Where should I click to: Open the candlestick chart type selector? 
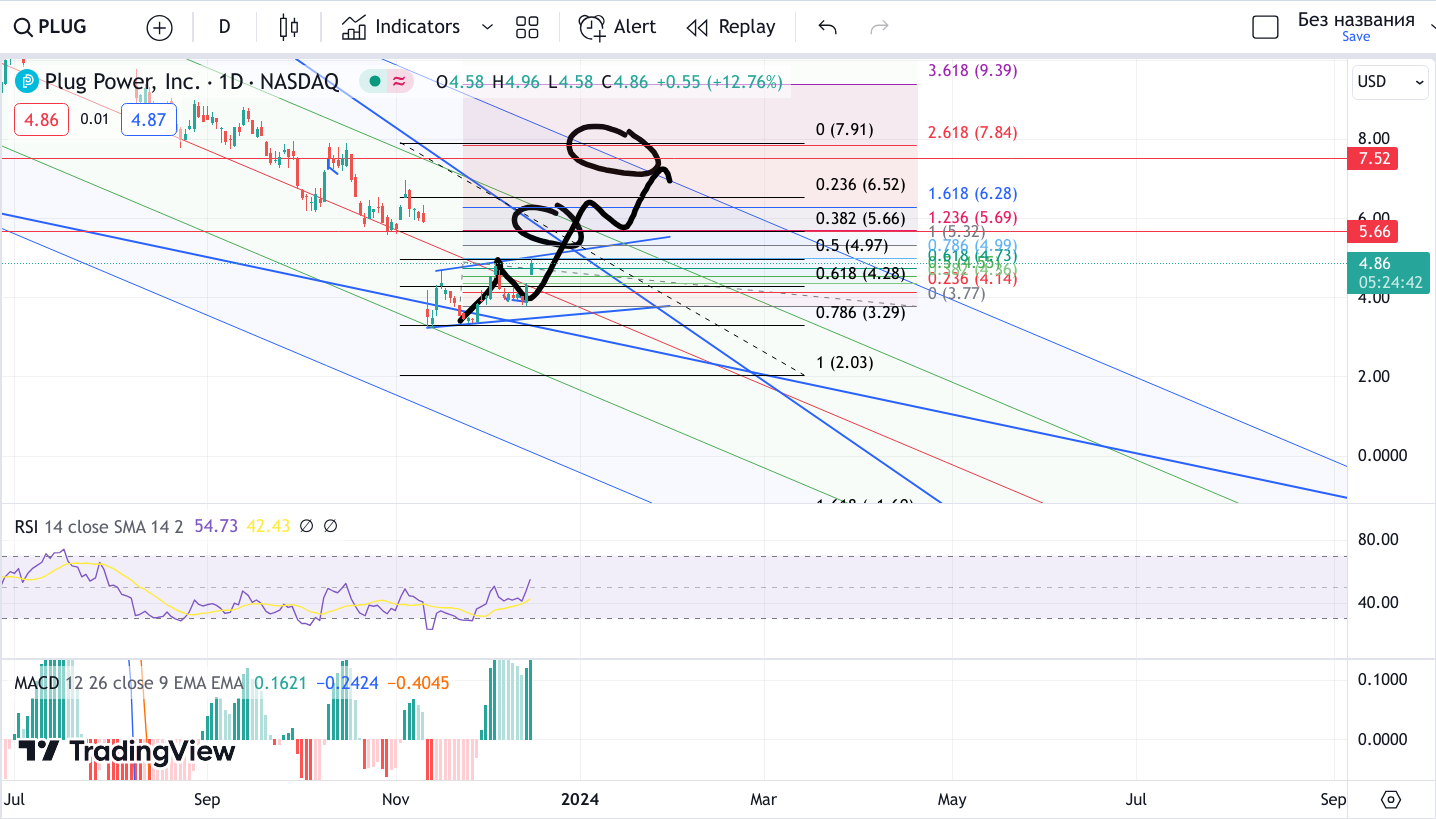tap(289, 27)
